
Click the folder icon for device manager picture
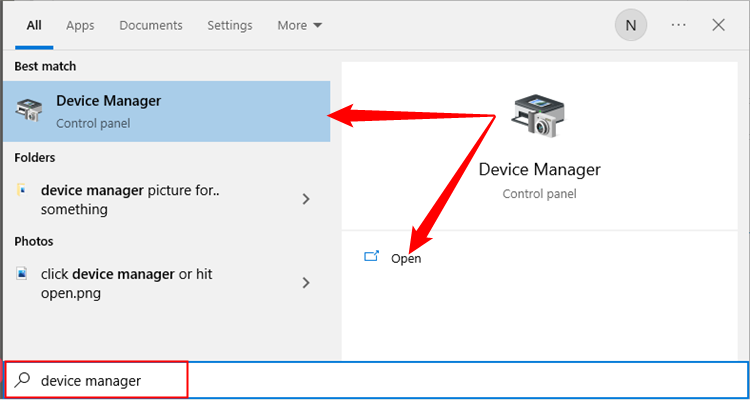pyautogui.click(x=22, y=190)
